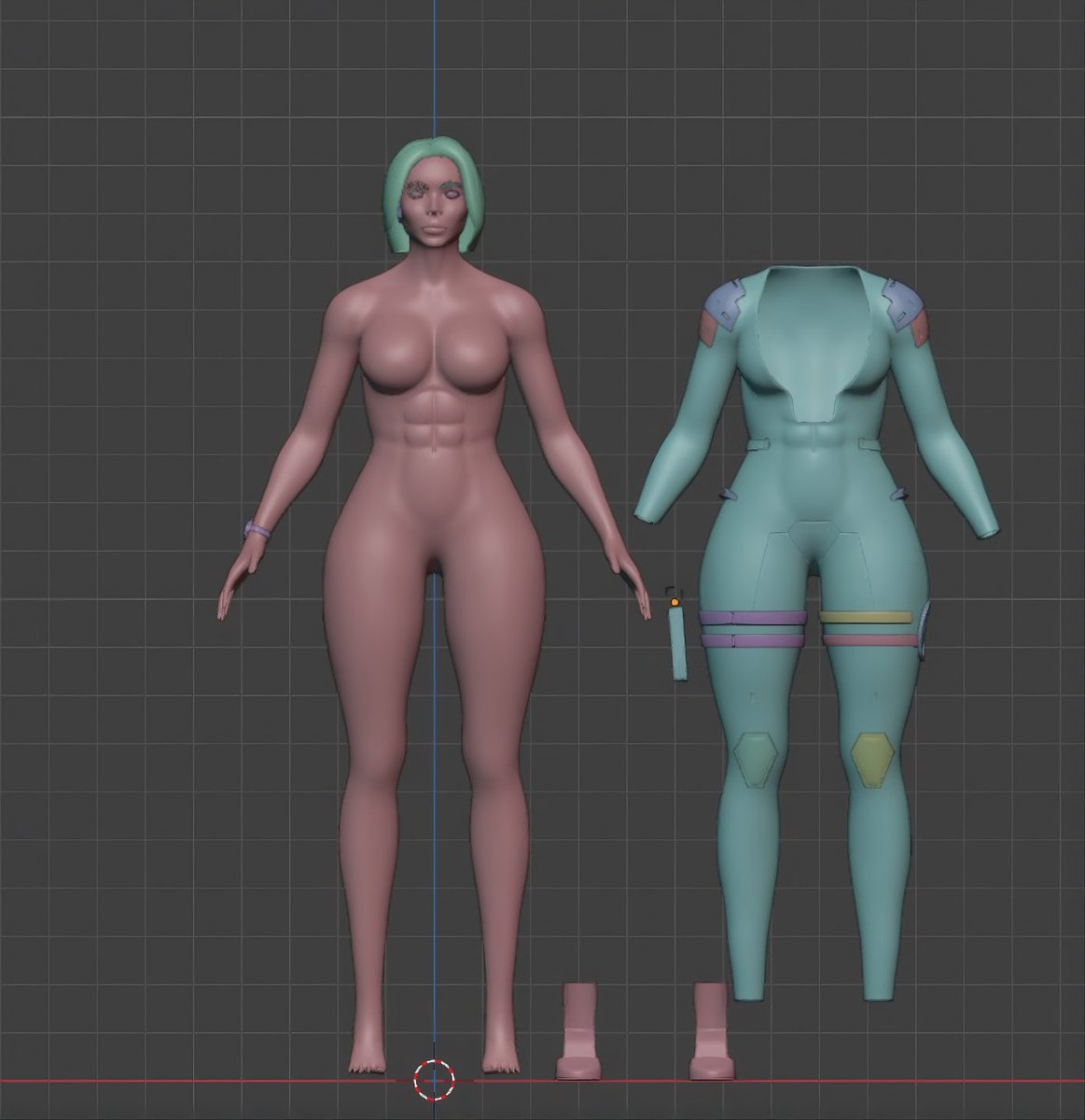Select the right pink boot at the bottom
This screenshot has height=1120, width=1085.
(x=711, y=1027)
